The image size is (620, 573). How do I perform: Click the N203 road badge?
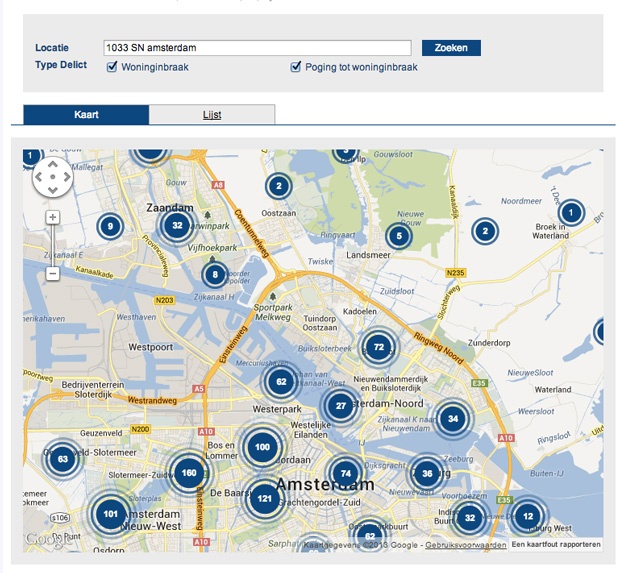point(164,300)
